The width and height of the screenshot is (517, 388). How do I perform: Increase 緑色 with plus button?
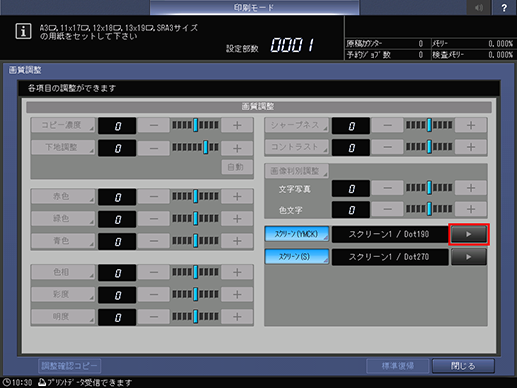click(x=237, y=219)
